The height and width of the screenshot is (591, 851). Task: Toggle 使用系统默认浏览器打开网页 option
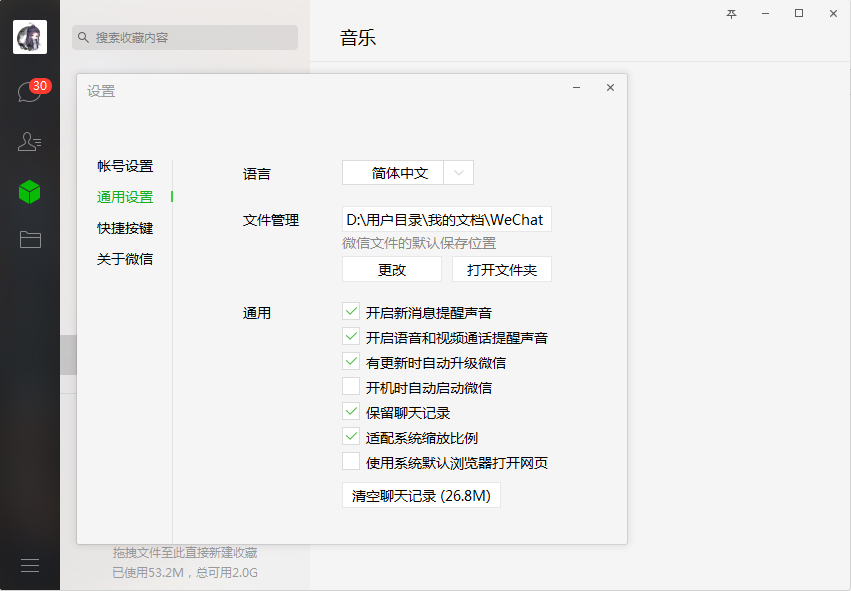tap(351, 462)
